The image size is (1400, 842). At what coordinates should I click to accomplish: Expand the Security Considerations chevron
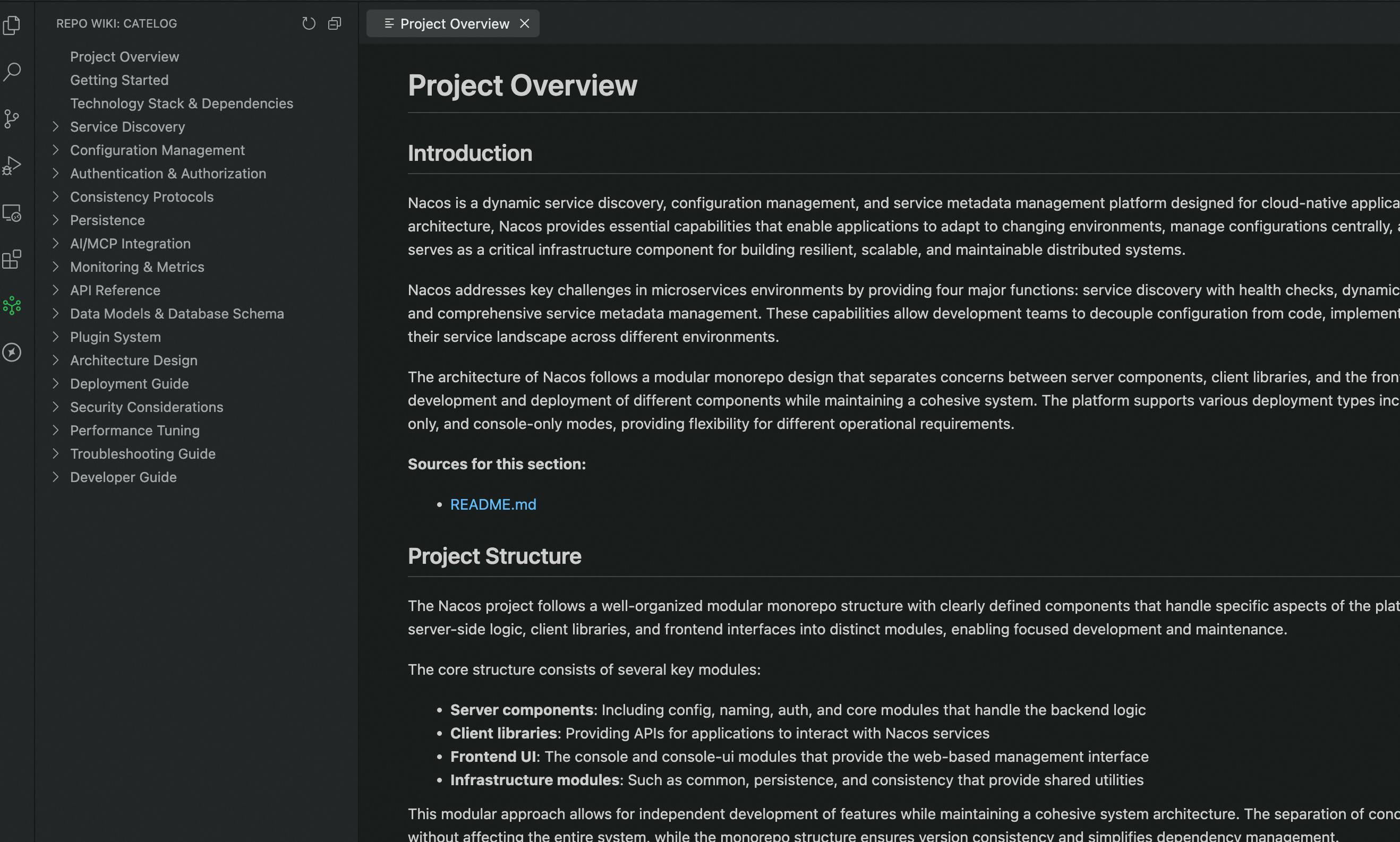point(56,407)
